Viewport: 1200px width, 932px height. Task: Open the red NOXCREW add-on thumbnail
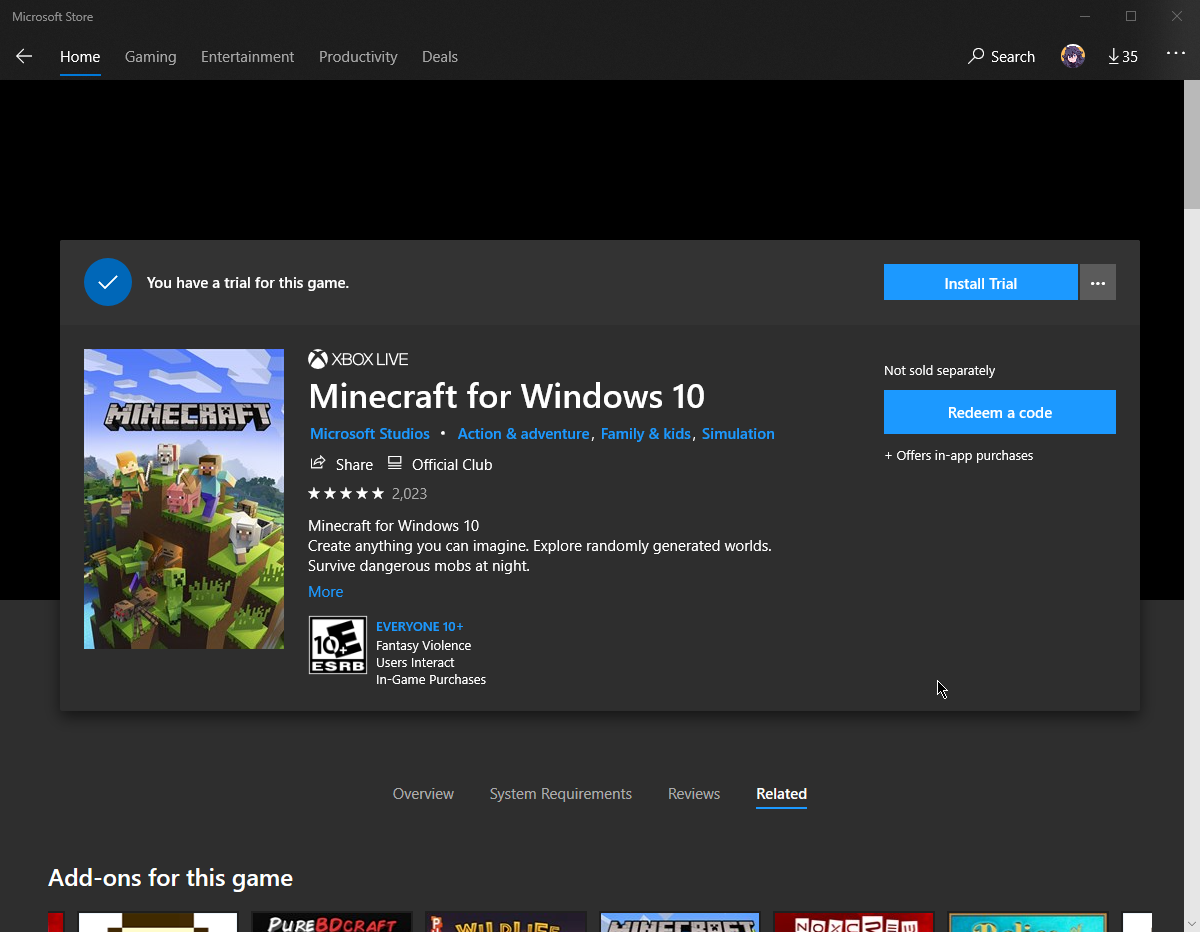pyautogui.click(x=854, y=922)
